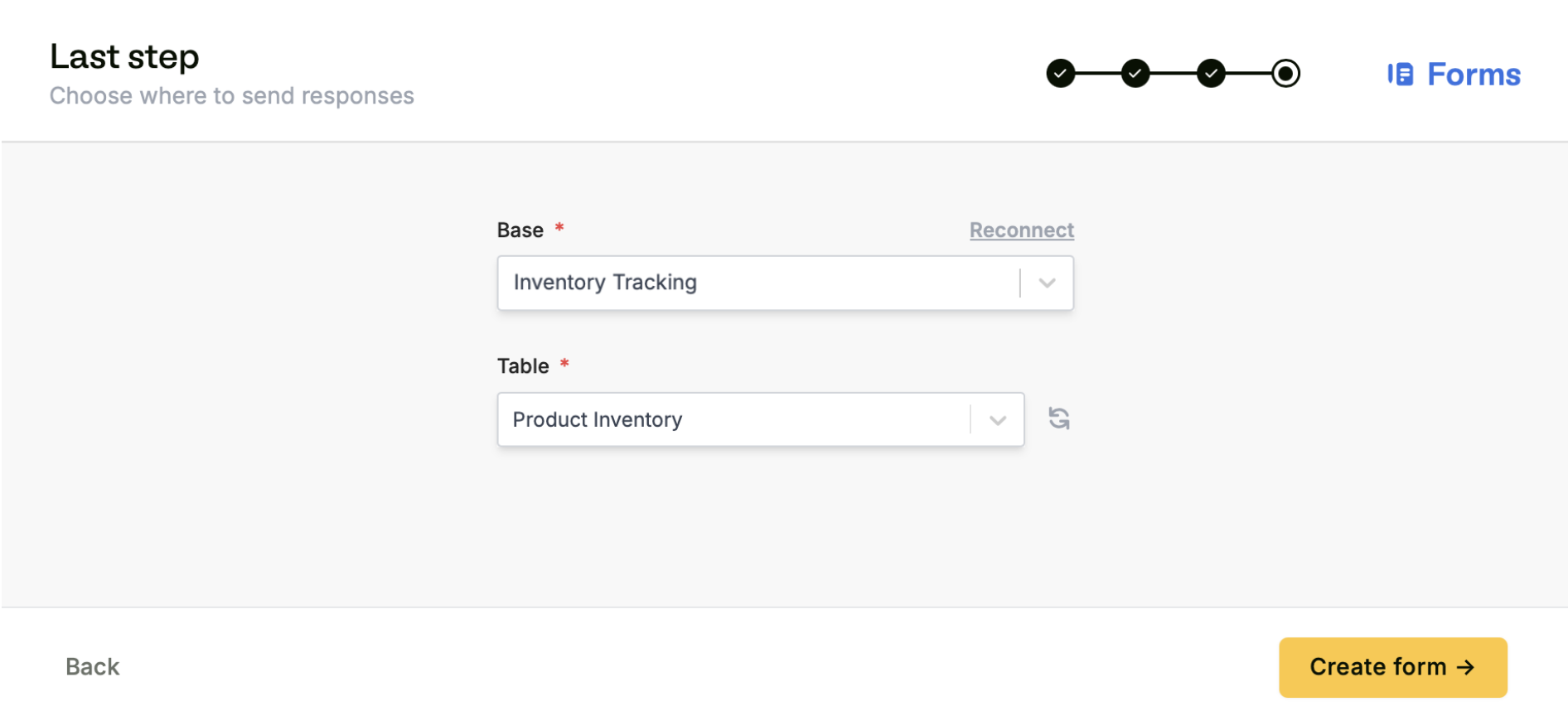Select the leftmost step in the progress tracker
This screenshot has width=1568, height=721.
(1060, 73)
